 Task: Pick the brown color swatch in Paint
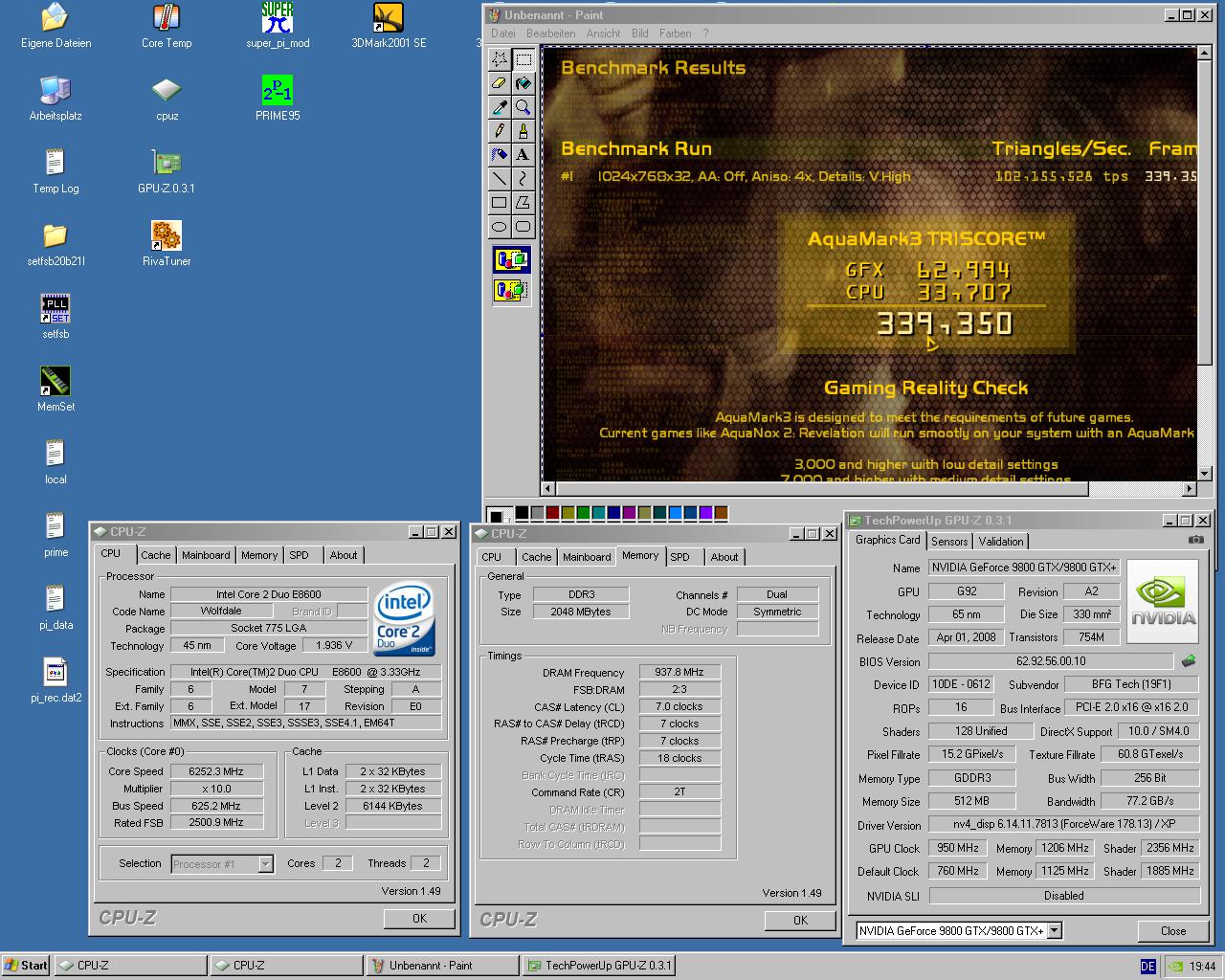(x=721, y=514)
